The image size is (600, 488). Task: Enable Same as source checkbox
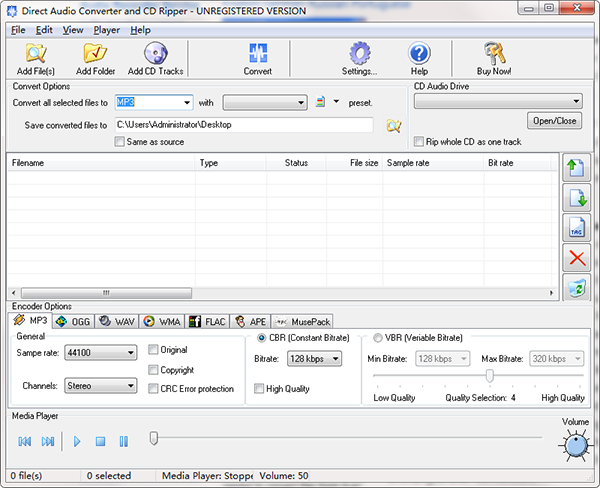coord(119,142)
